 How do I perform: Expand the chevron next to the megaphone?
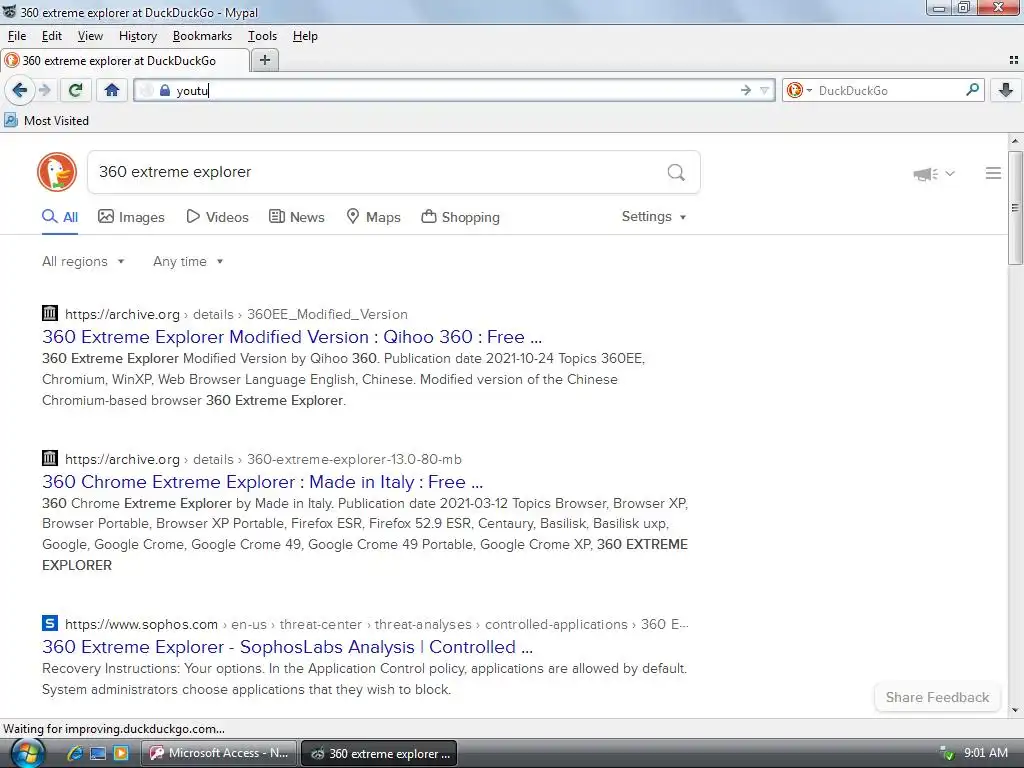950,173
